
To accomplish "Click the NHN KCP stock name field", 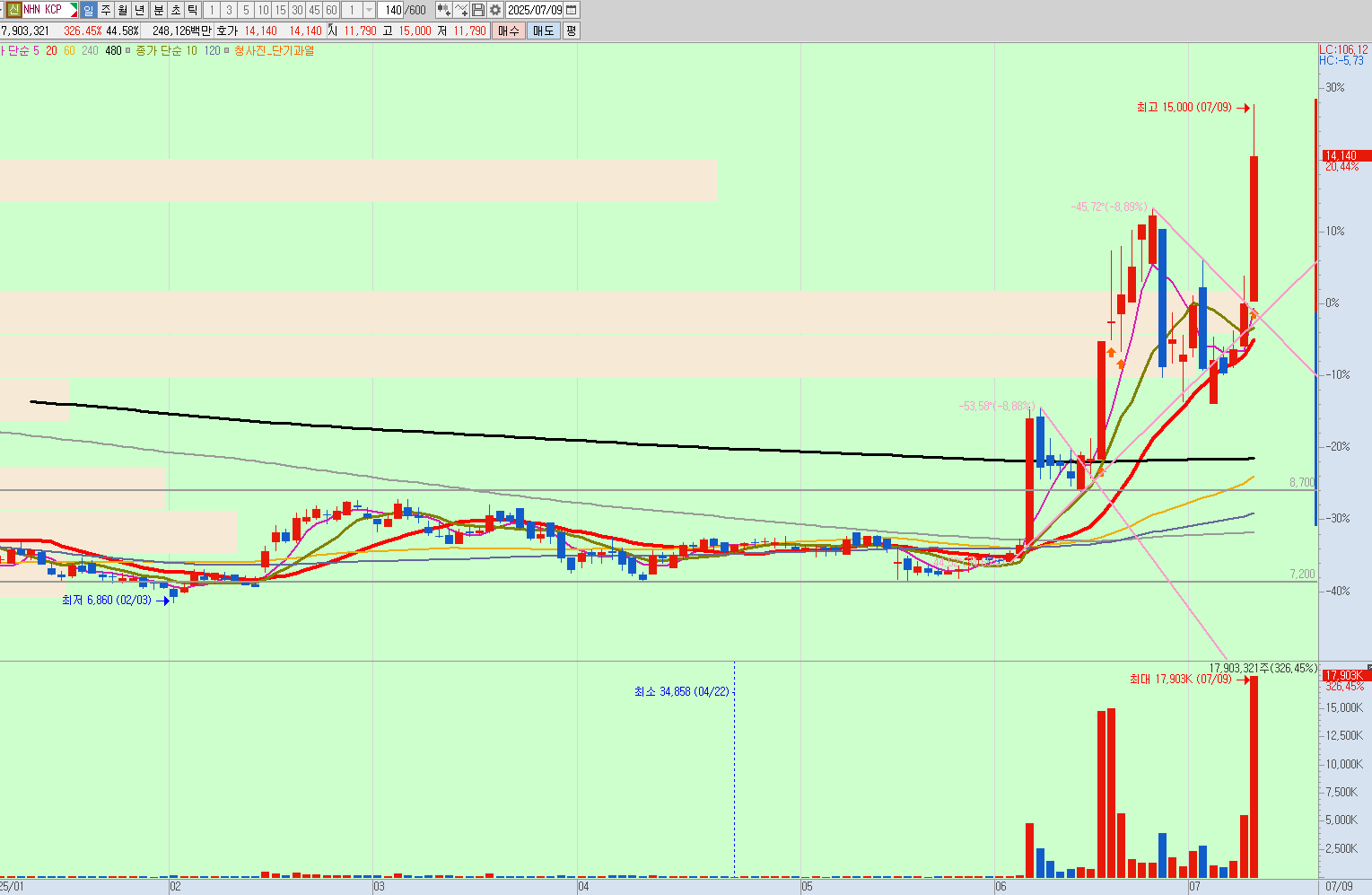I will click(x=45, y=10).
